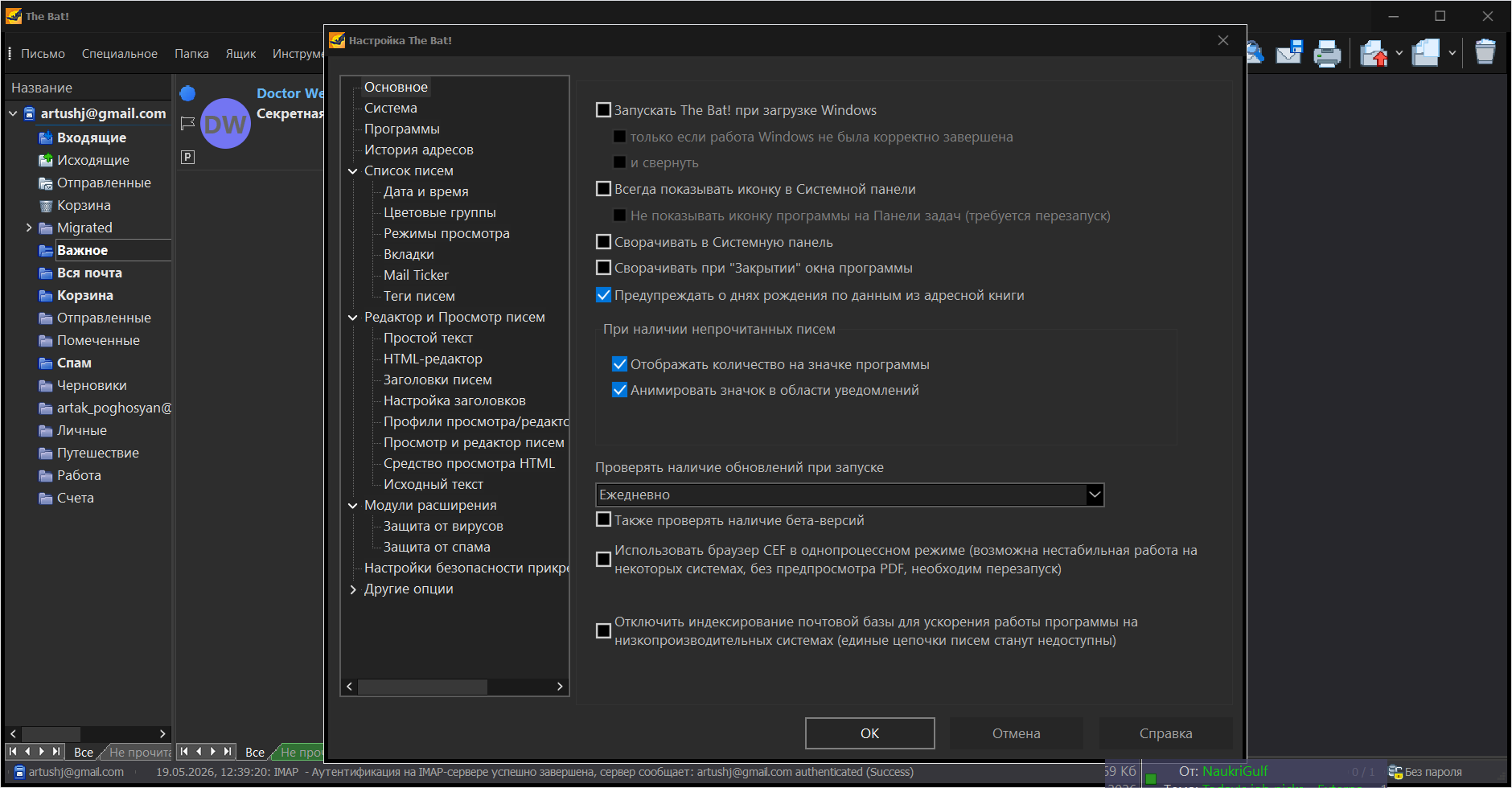Expand the Другие опции tree node

click(x=352, y=589)
